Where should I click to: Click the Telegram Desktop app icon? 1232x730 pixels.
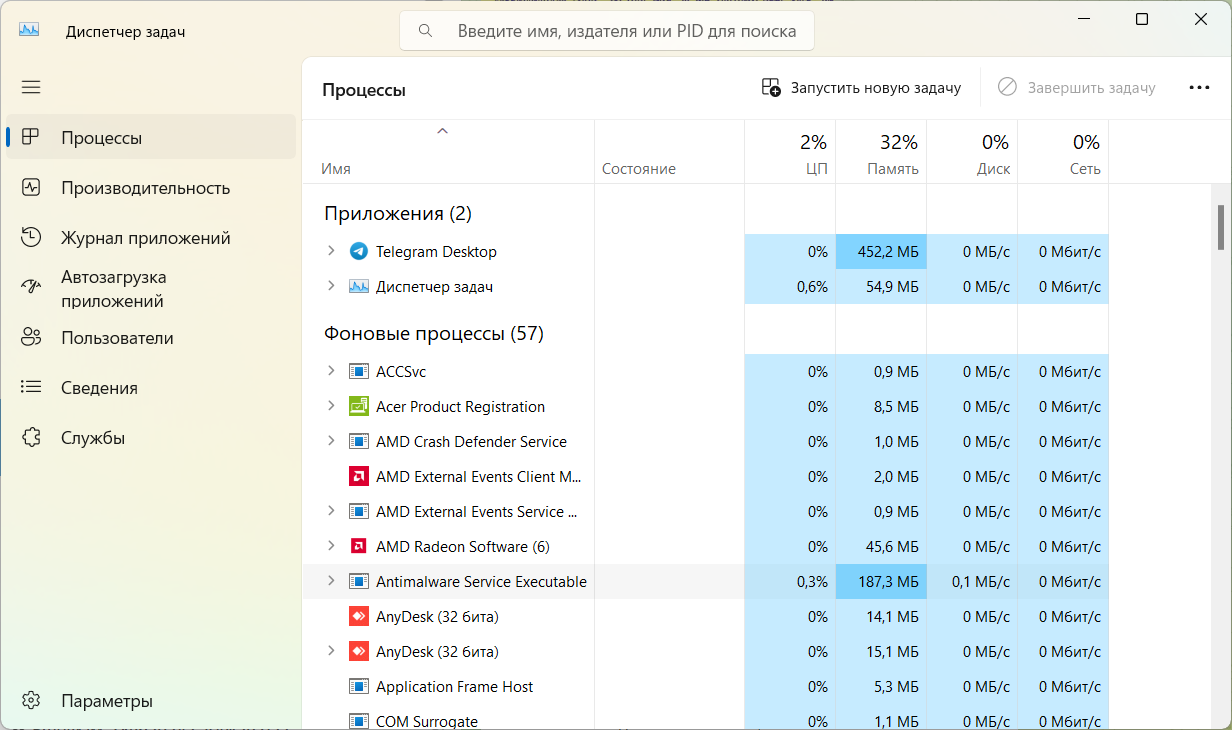(359, 252)
